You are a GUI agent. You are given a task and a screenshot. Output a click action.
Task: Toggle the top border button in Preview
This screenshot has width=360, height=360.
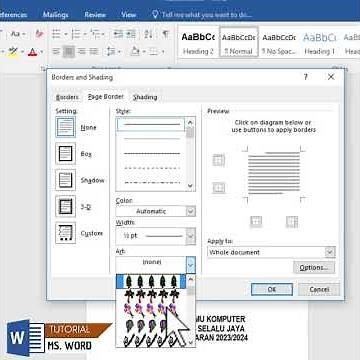click(x=219, y=160)
